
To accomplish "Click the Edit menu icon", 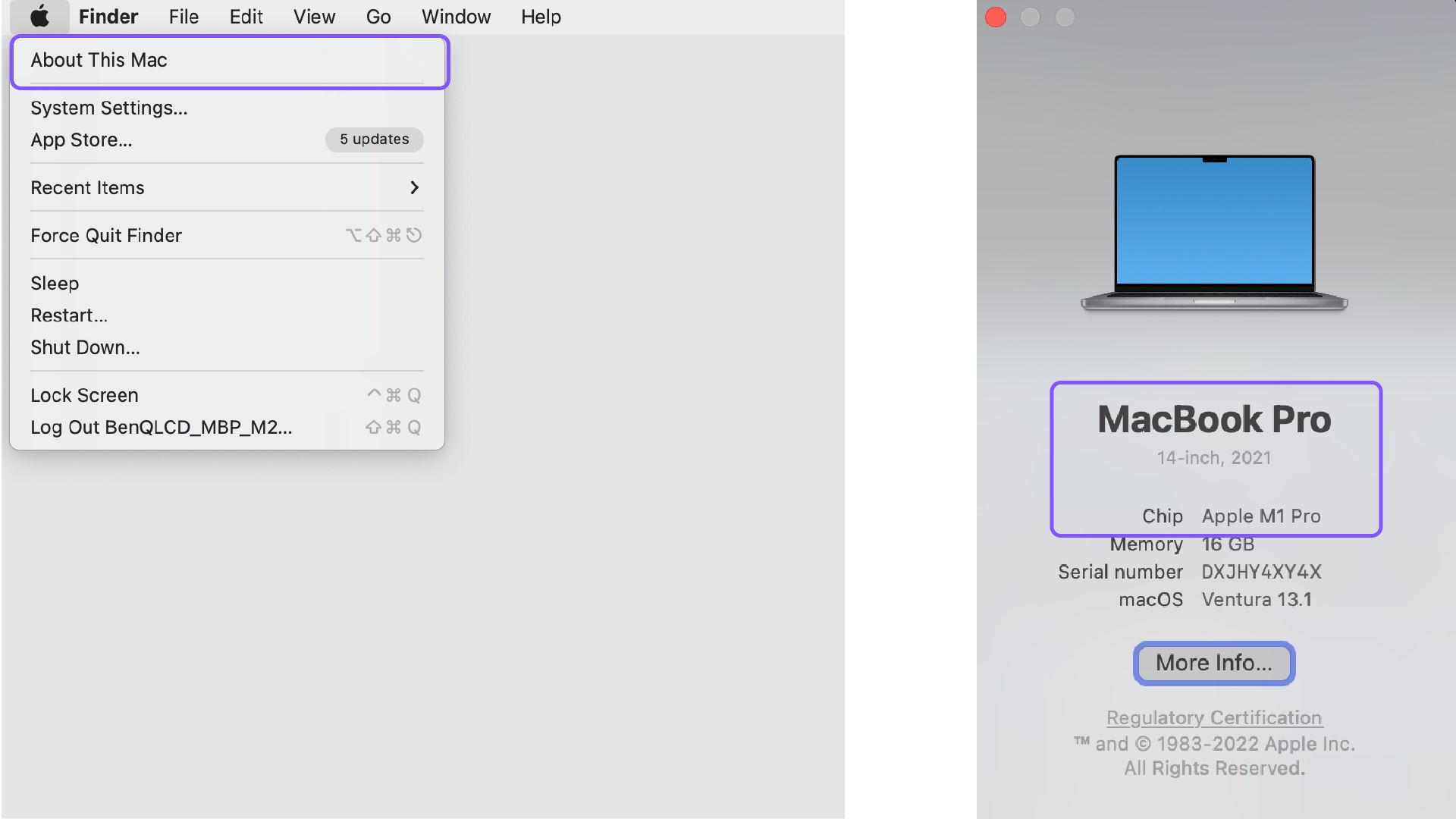I will point(244,16).
